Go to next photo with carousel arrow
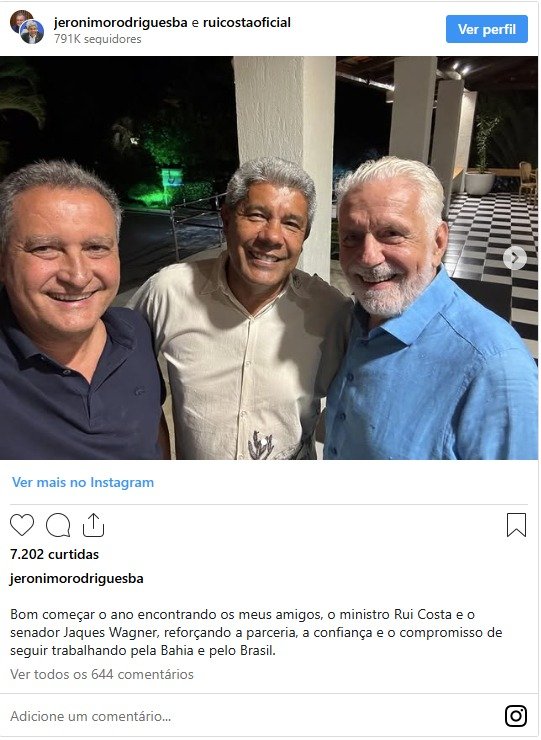Screen dimensions: 541x740 tap(515, 258)
